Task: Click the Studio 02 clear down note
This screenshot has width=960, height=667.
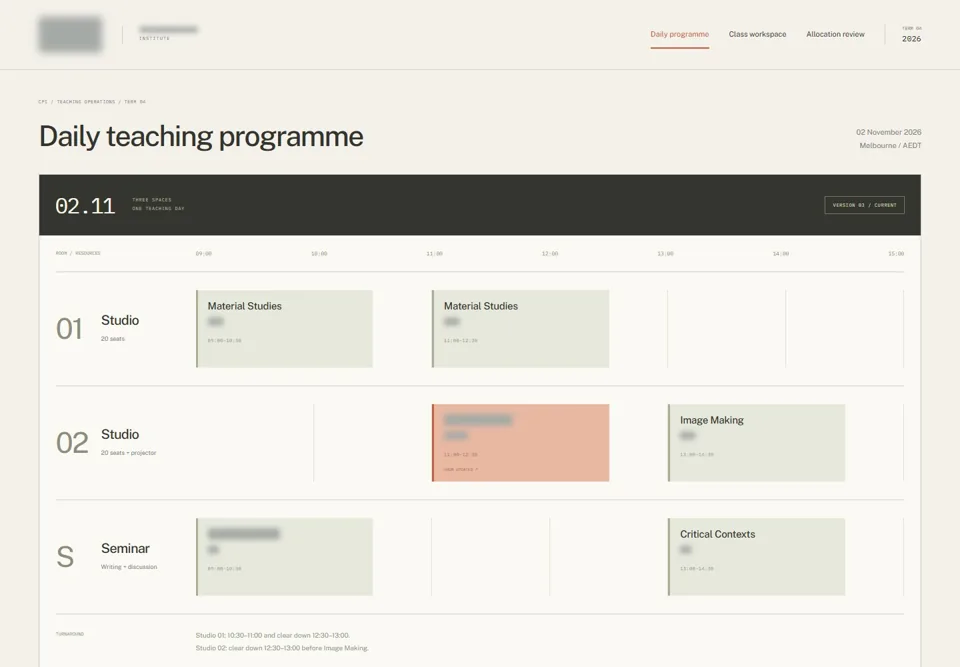Action: point(282,648)
